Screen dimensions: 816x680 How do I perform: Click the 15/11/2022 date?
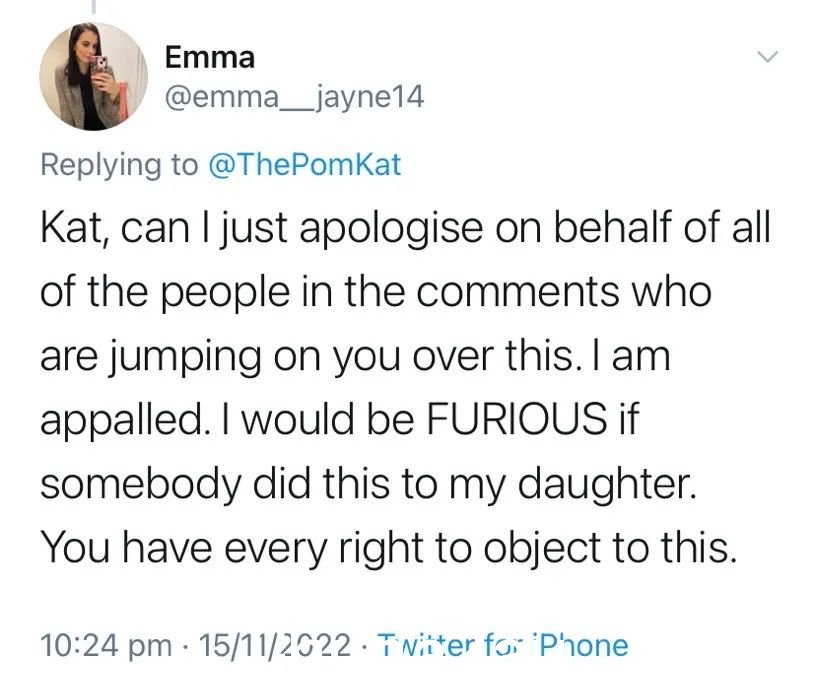tap(275, 645)
